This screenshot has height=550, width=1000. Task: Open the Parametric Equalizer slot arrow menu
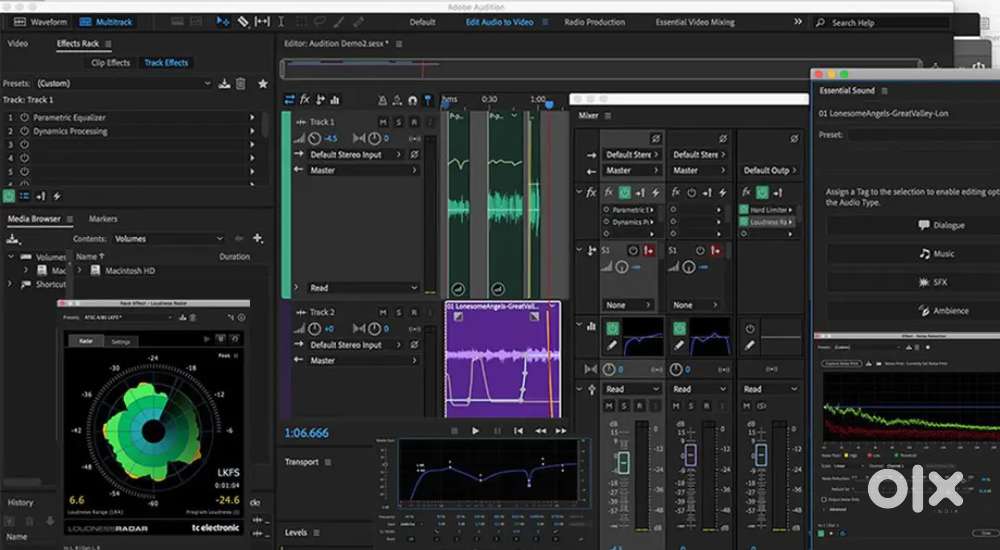pyautogui.click(x=252, y=117)
